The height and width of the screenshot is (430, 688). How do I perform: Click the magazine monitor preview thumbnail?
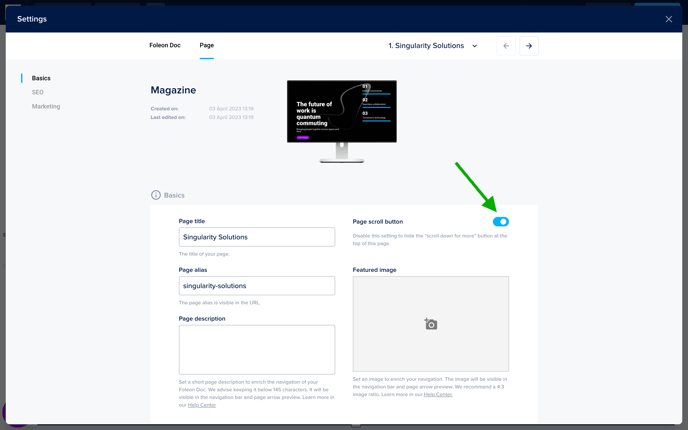[342, 120]
